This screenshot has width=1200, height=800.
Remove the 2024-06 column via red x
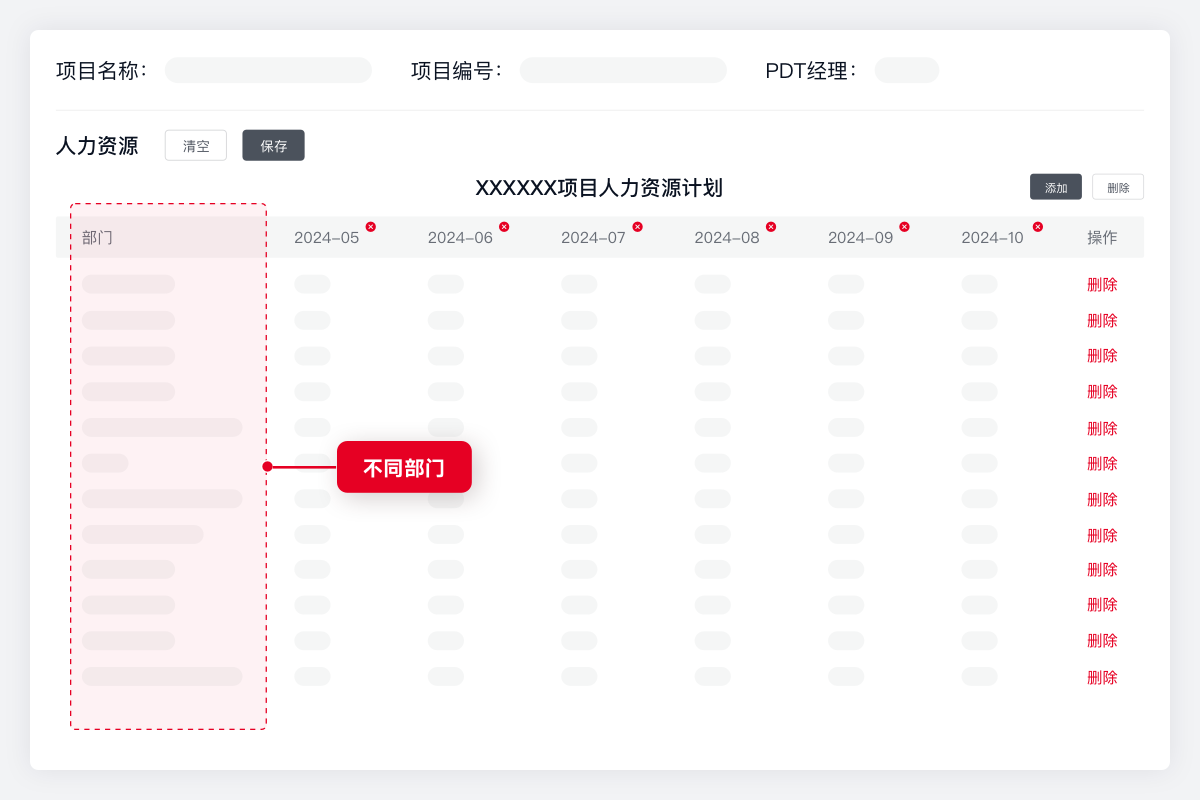(x=504, y=227)
